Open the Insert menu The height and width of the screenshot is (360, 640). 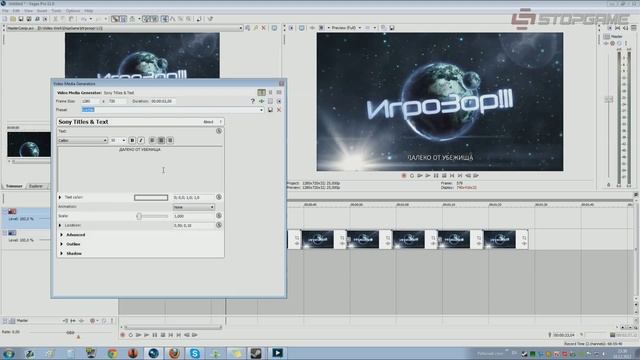click(42, 11)
